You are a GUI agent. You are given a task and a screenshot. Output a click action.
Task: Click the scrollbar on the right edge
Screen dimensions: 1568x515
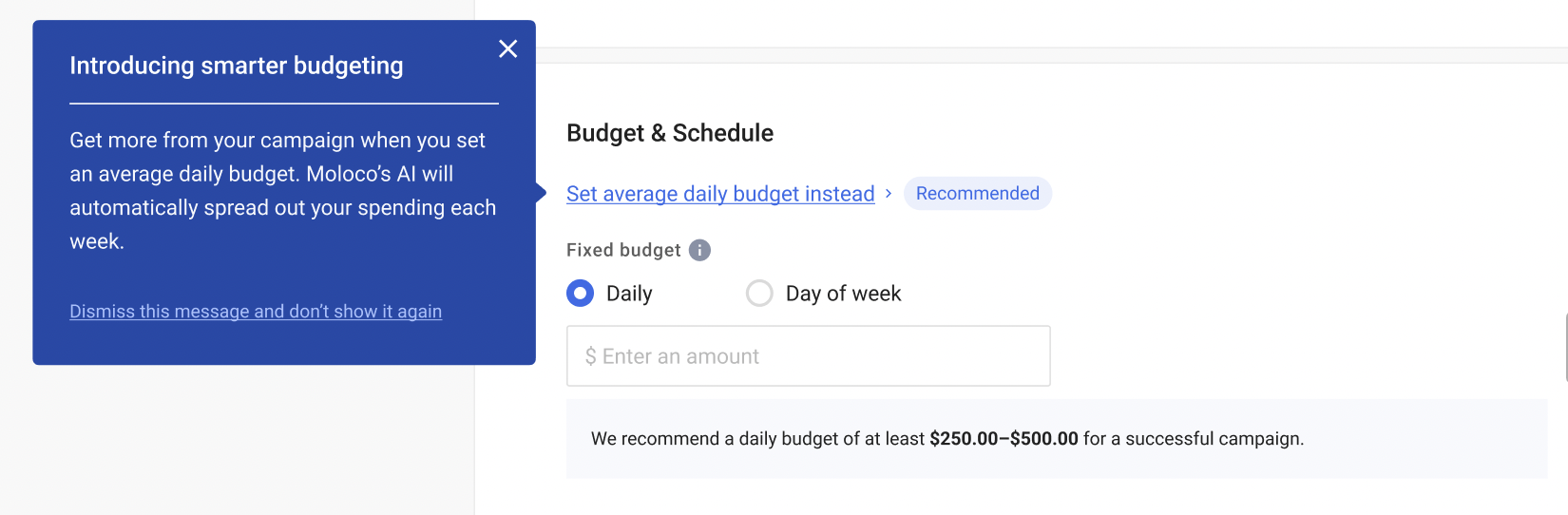point(1565,349)
